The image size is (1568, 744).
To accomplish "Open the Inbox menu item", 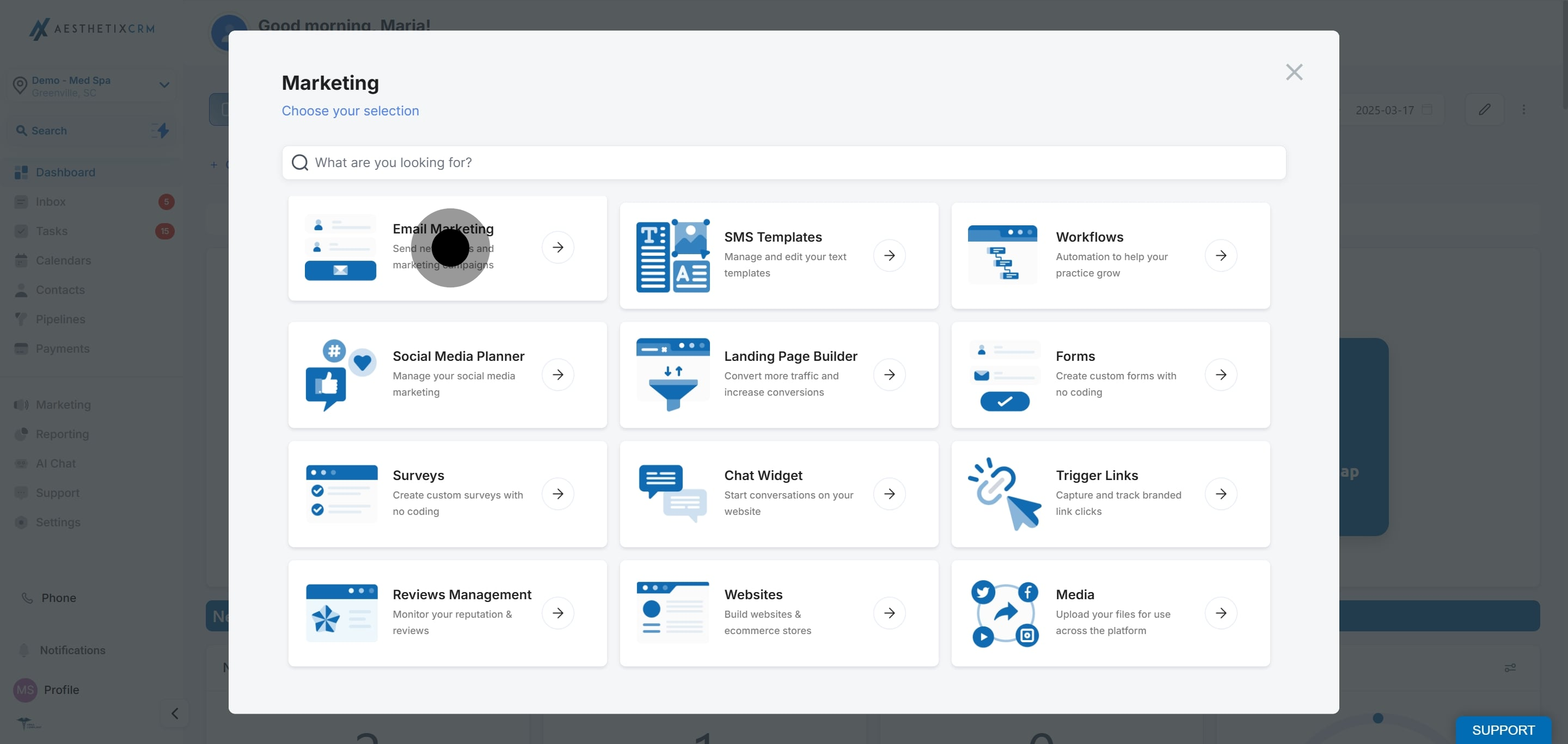I will 51,202.
